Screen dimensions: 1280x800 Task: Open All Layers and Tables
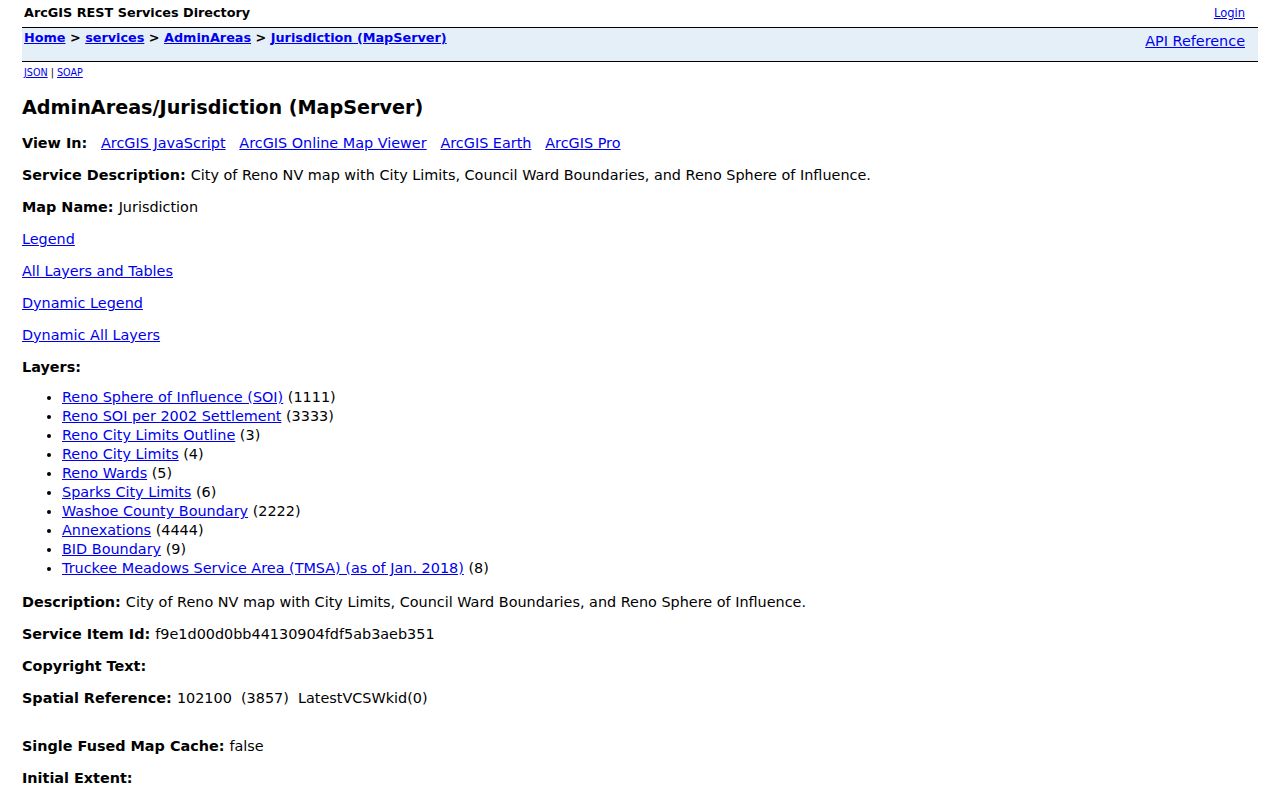point(97,271)
